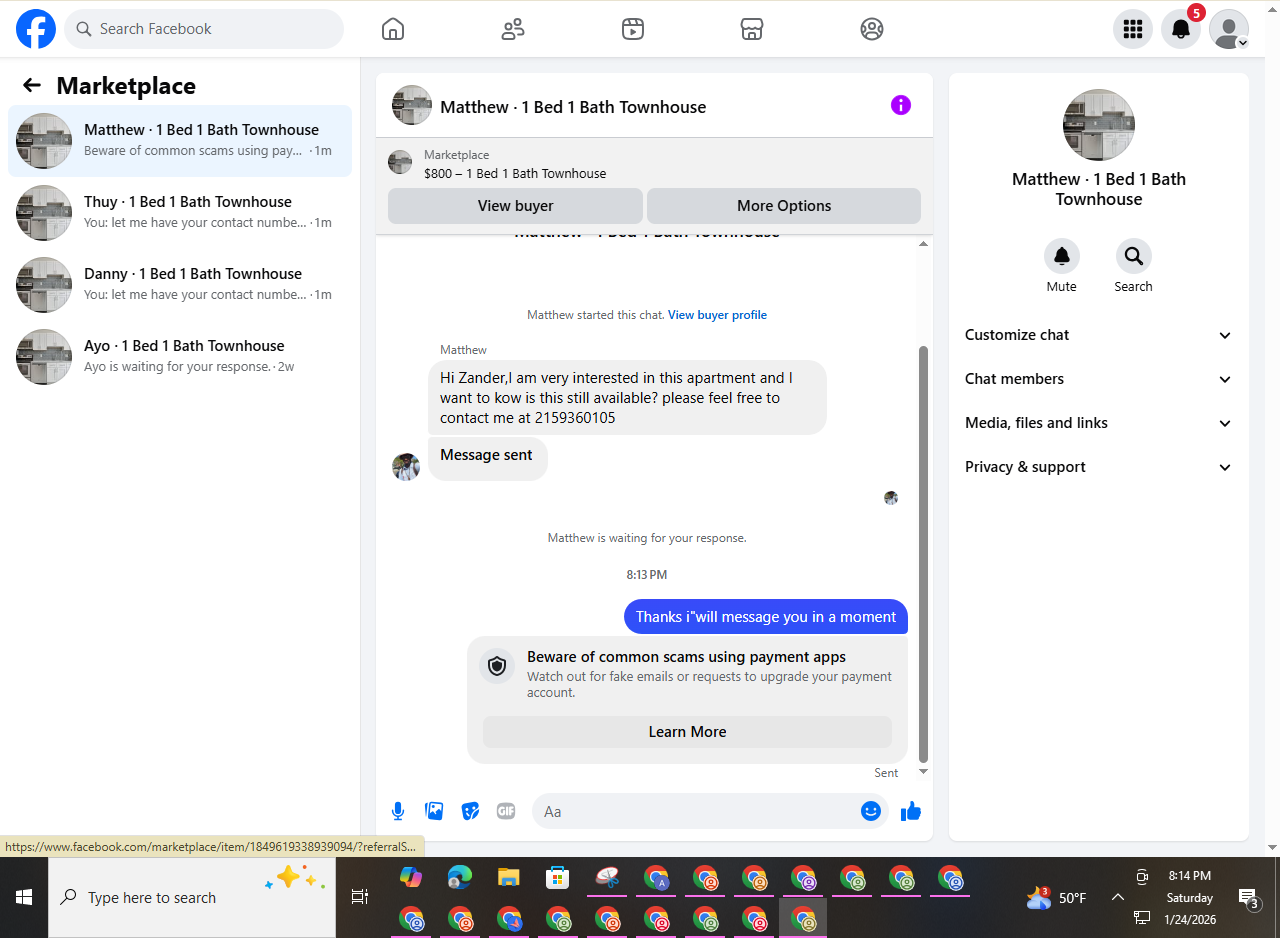Open the Home feed icon

coord(393,29)
